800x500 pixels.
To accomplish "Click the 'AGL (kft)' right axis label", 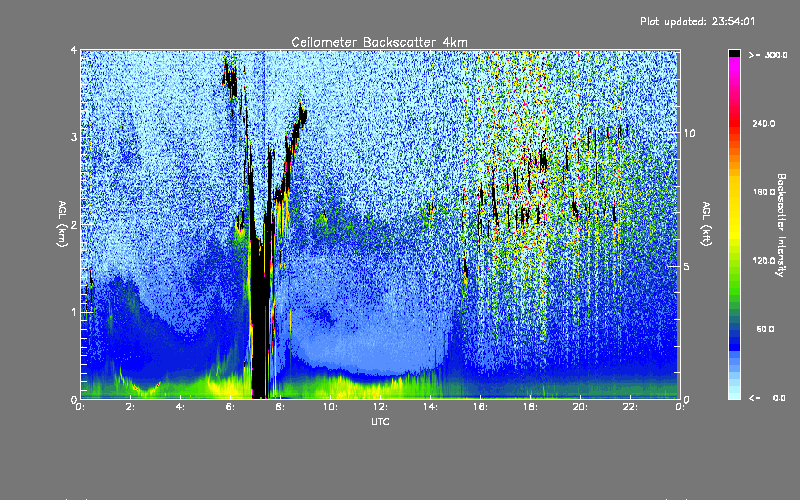I will (706, 224).
